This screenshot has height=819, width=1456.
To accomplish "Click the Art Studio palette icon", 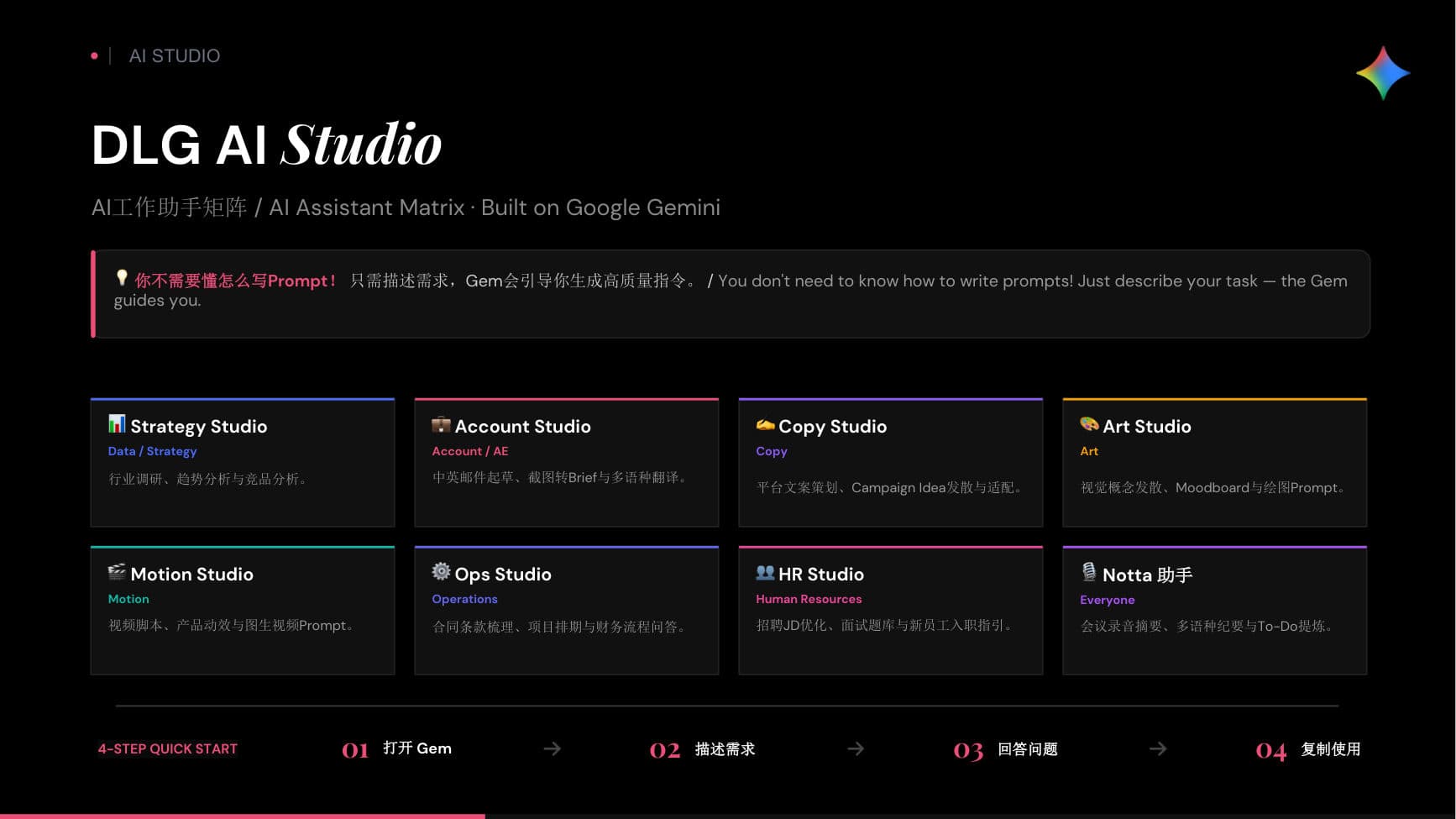I will click(1089, 424).
